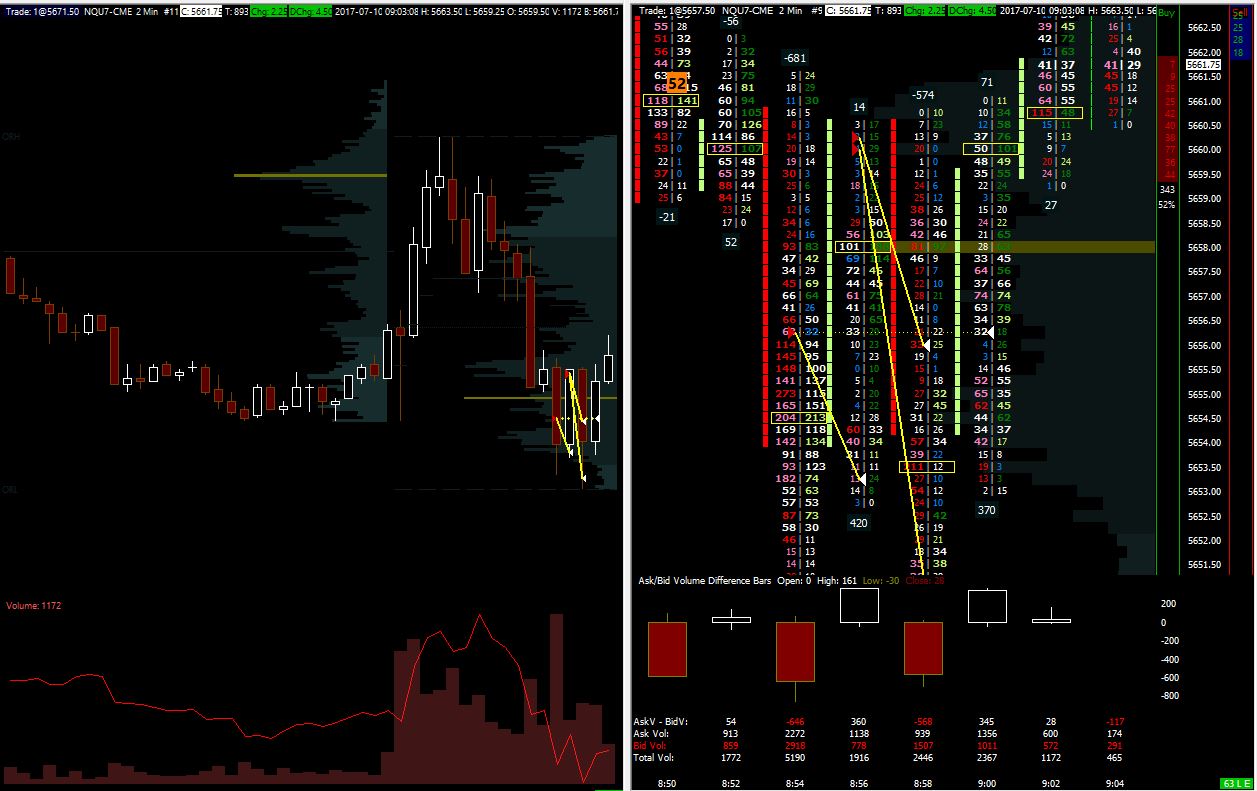Select the 'Trade: 1@5671.50' text in left chart header
Viewport: 1257px width, 791px height.
click(44, 10)
